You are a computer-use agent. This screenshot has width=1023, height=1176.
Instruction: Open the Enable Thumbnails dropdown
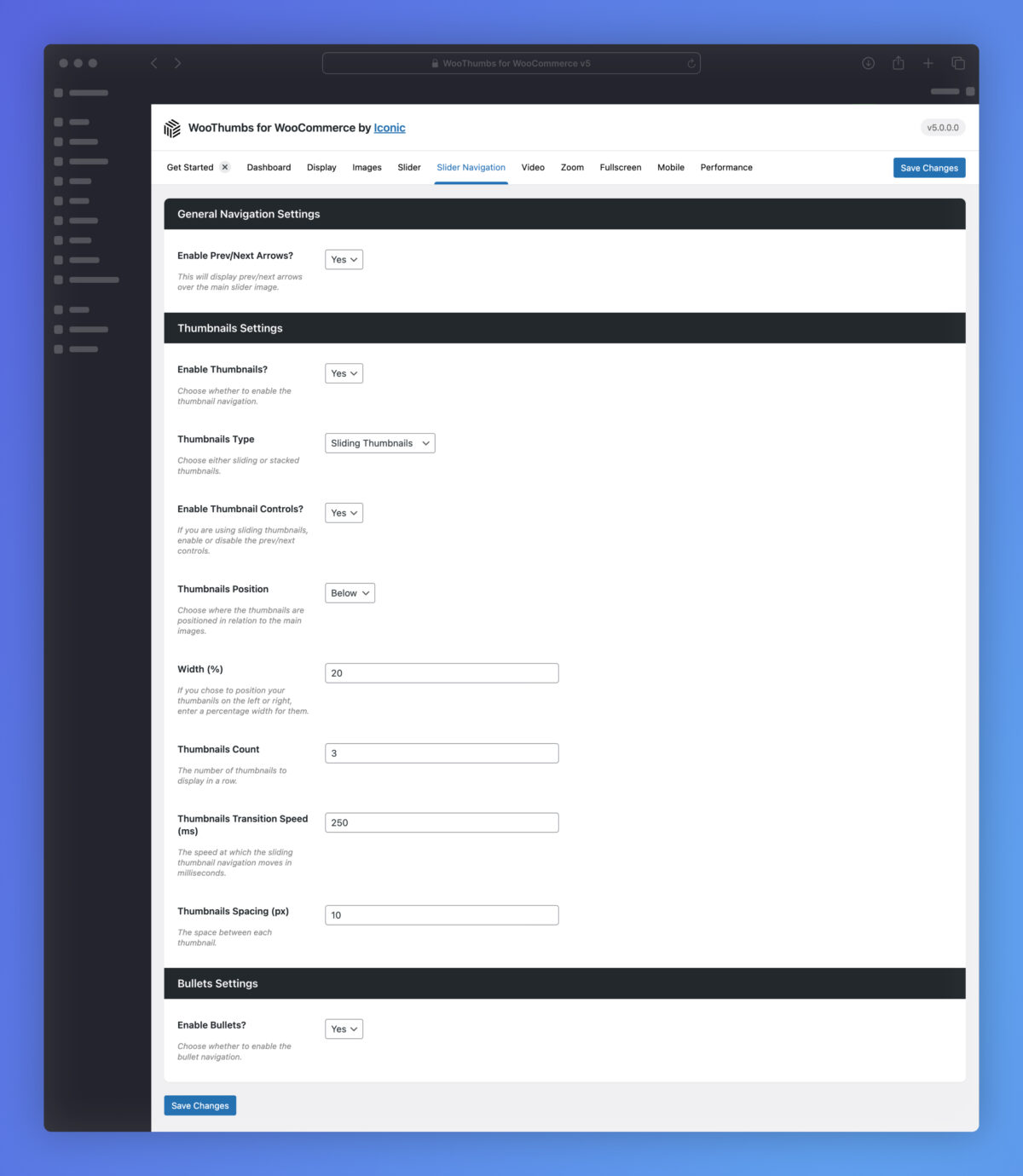click(x=344, y=373)
